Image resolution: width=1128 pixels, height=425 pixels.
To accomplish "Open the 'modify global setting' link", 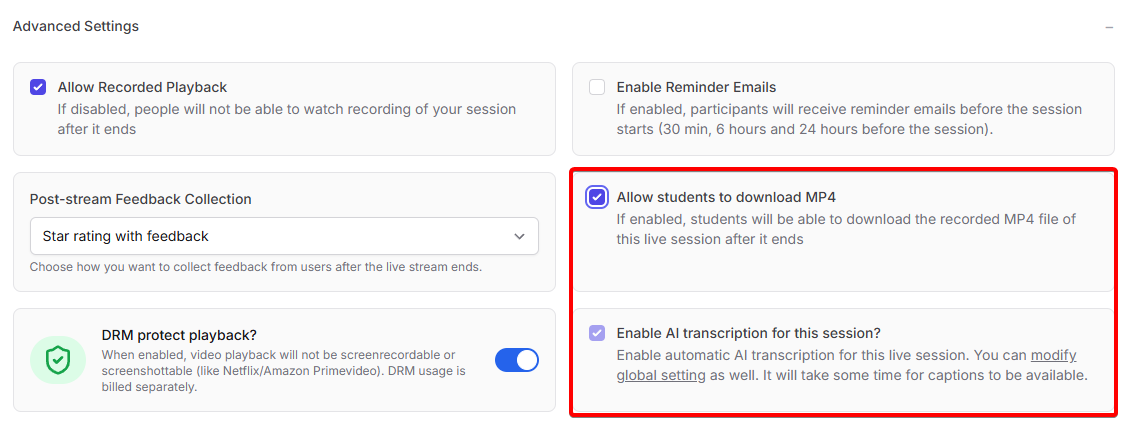I will click(x=1053, y=355).
